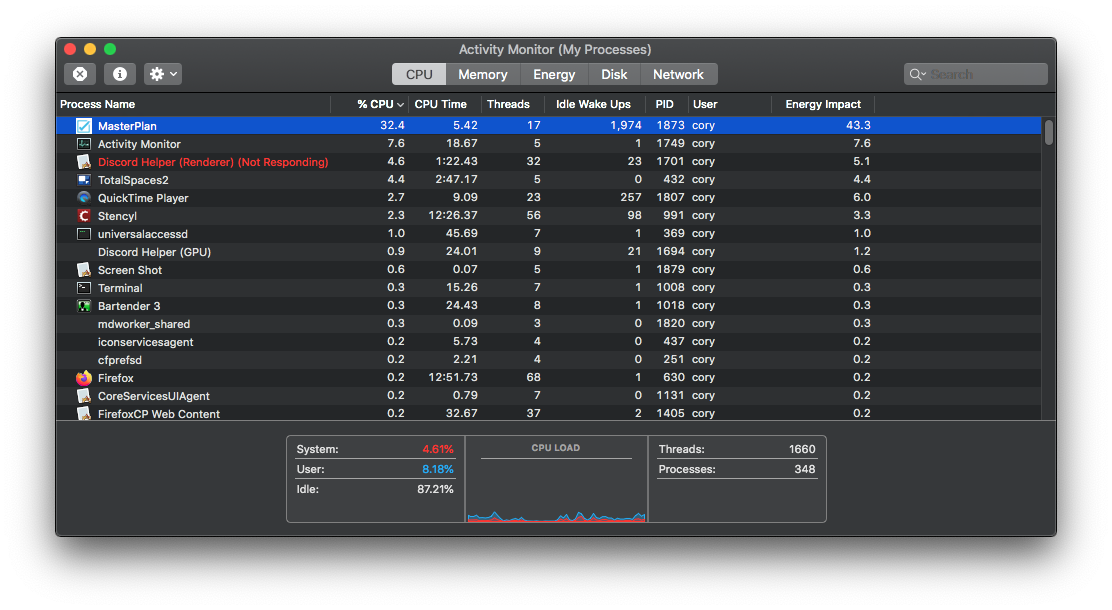
Task: Select the not responding Discord Helper (Renderer)
Action: (x=213, y=162)
